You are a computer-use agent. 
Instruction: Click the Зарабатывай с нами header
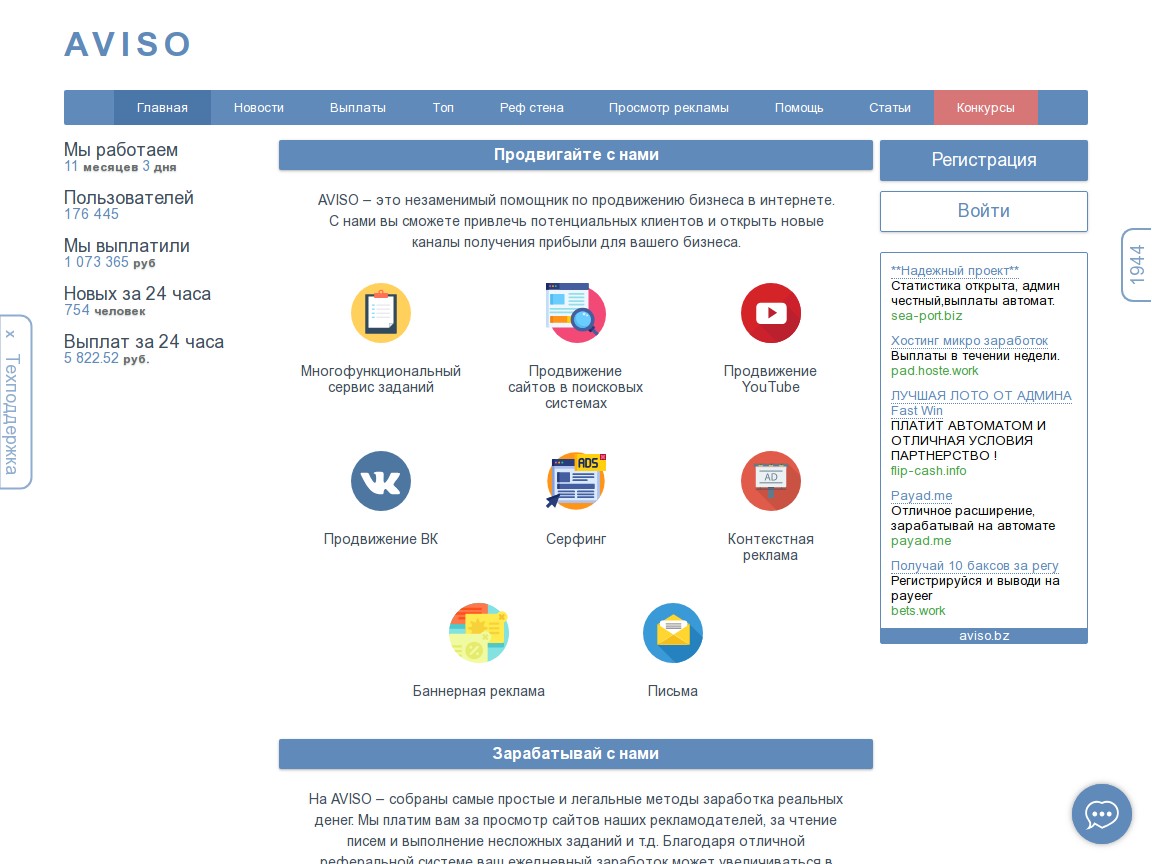[x=576, y=754]
